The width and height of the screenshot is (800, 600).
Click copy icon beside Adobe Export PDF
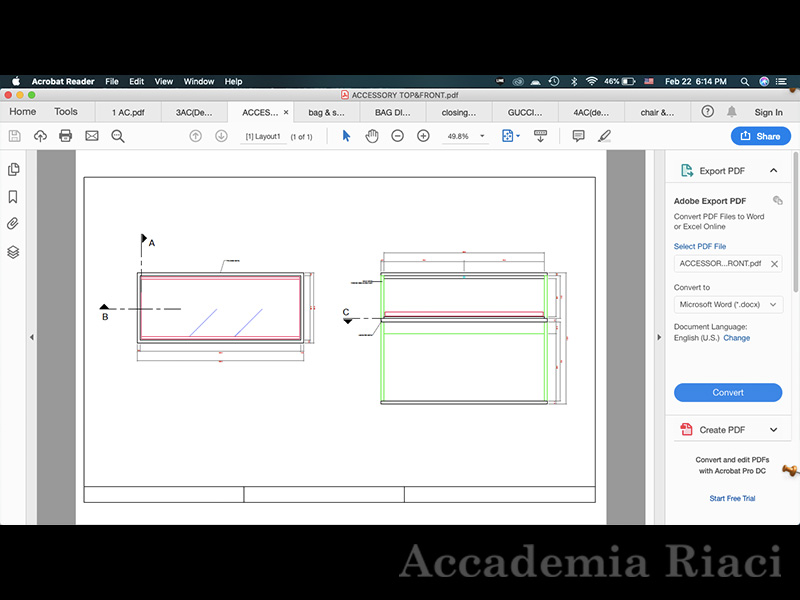778,201
